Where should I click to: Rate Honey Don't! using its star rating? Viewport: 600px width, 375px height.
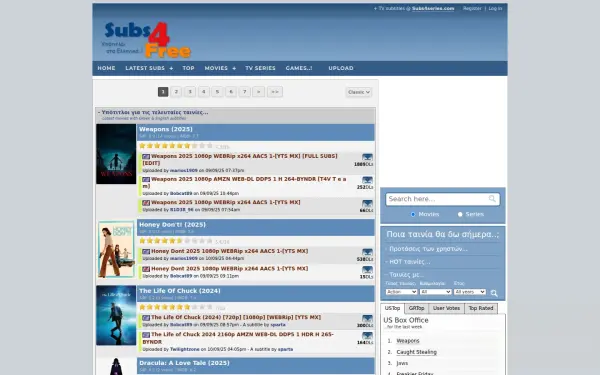176,241
